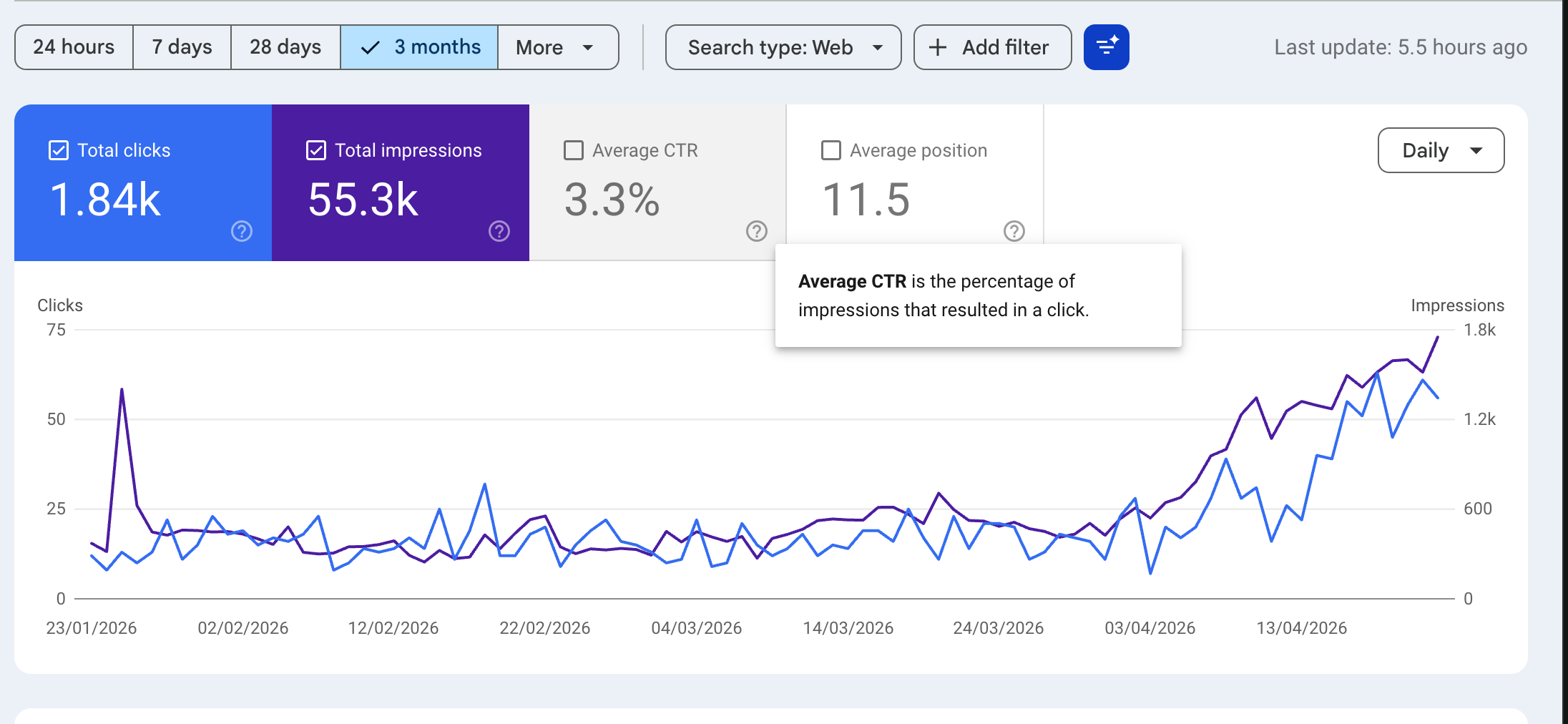Select the 3 months date range
The width and height of the screenshot is (1568, 724).
(419, 47)
